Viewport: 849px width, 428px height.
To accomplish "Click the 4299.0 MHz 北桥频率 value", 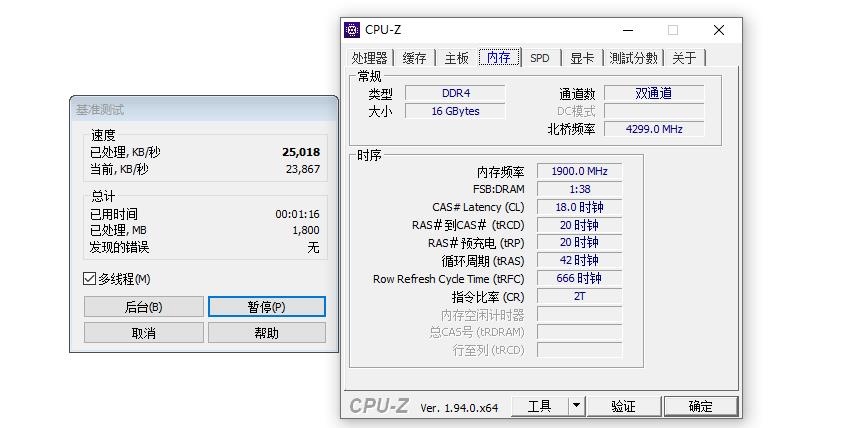I will coord(654,129).
